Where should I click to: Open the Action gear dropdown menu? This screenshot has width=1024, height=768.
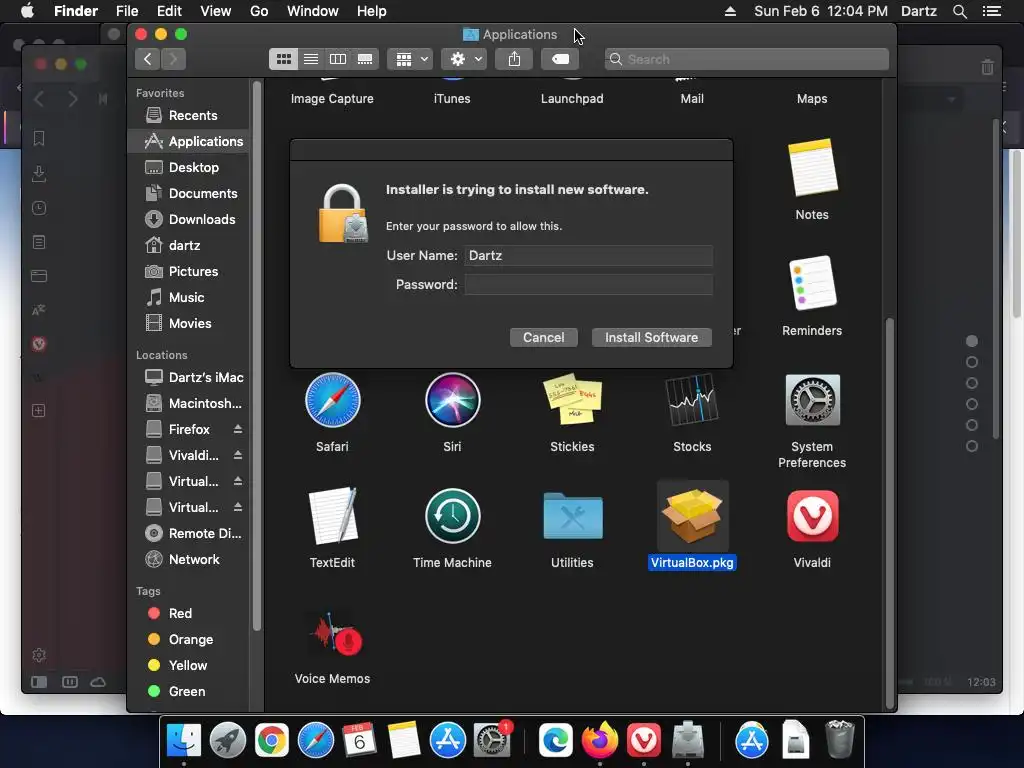click(x=464, y=59)
